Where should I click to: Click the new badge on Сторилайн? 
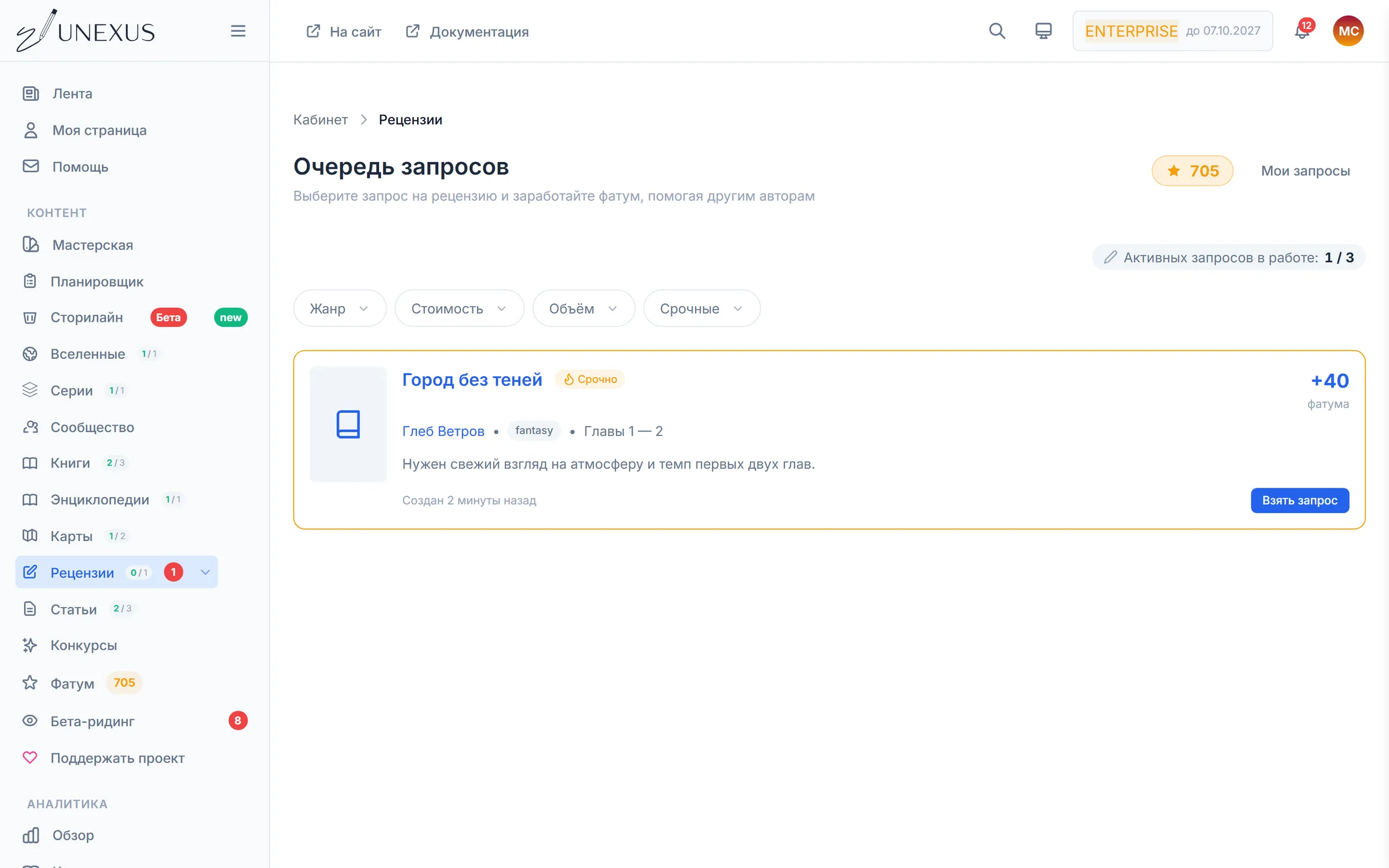click(x=230, y=317)
